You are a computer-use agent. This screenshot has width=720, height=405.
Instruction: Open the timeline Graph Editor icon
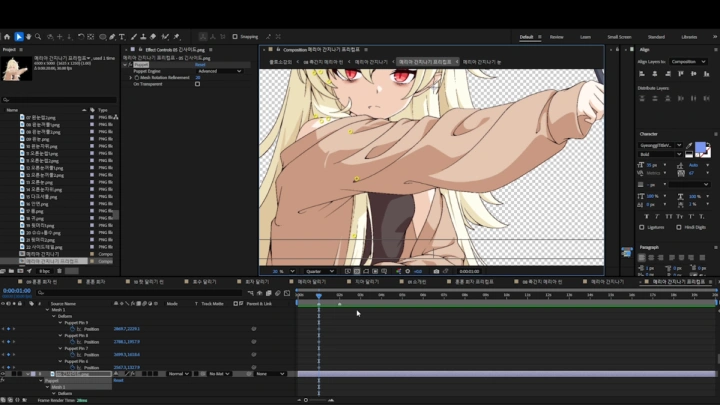[x=287, y=293]
